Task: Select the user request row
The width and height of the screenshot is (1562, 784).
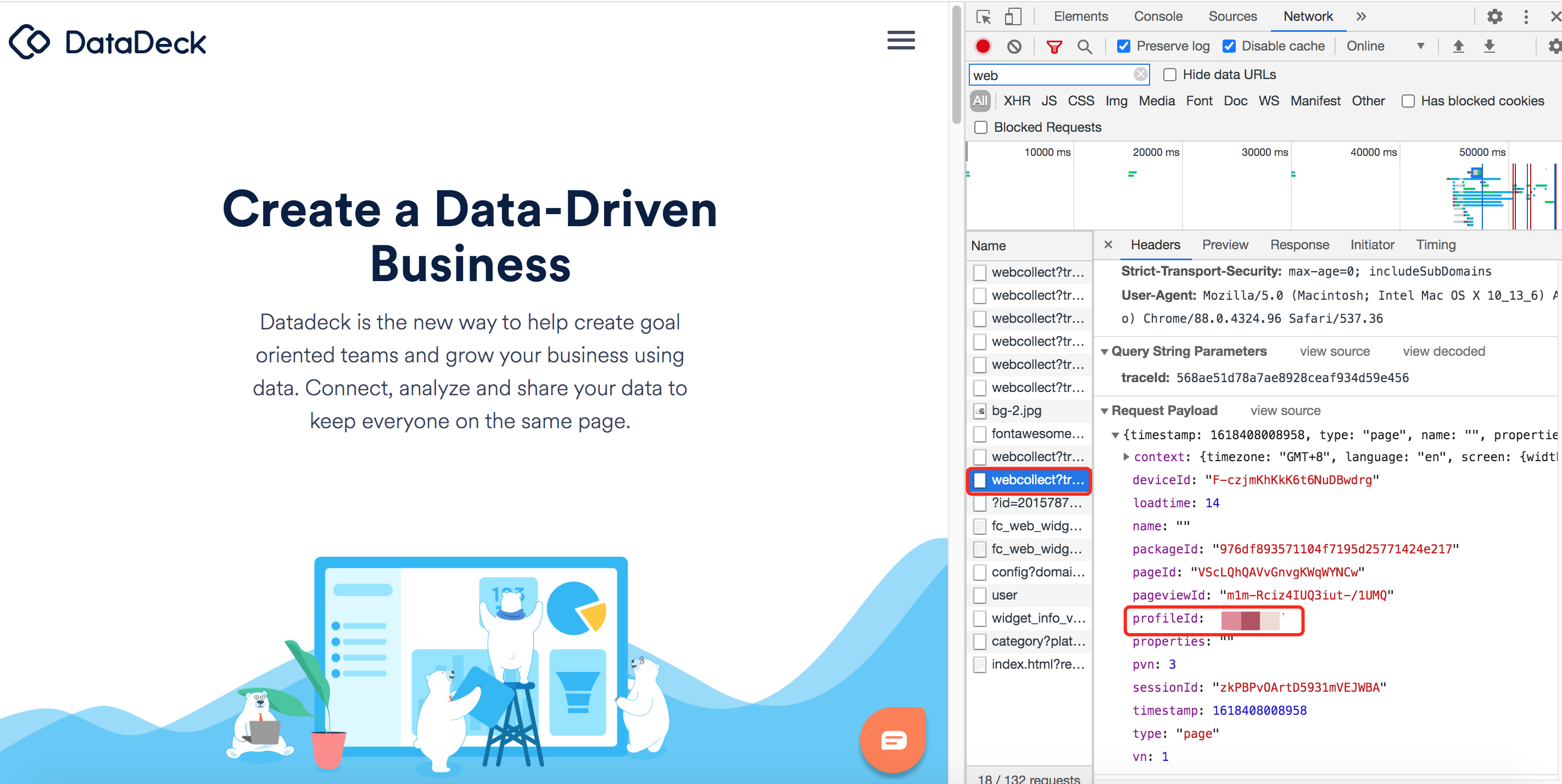Action: pos(1029,595)
